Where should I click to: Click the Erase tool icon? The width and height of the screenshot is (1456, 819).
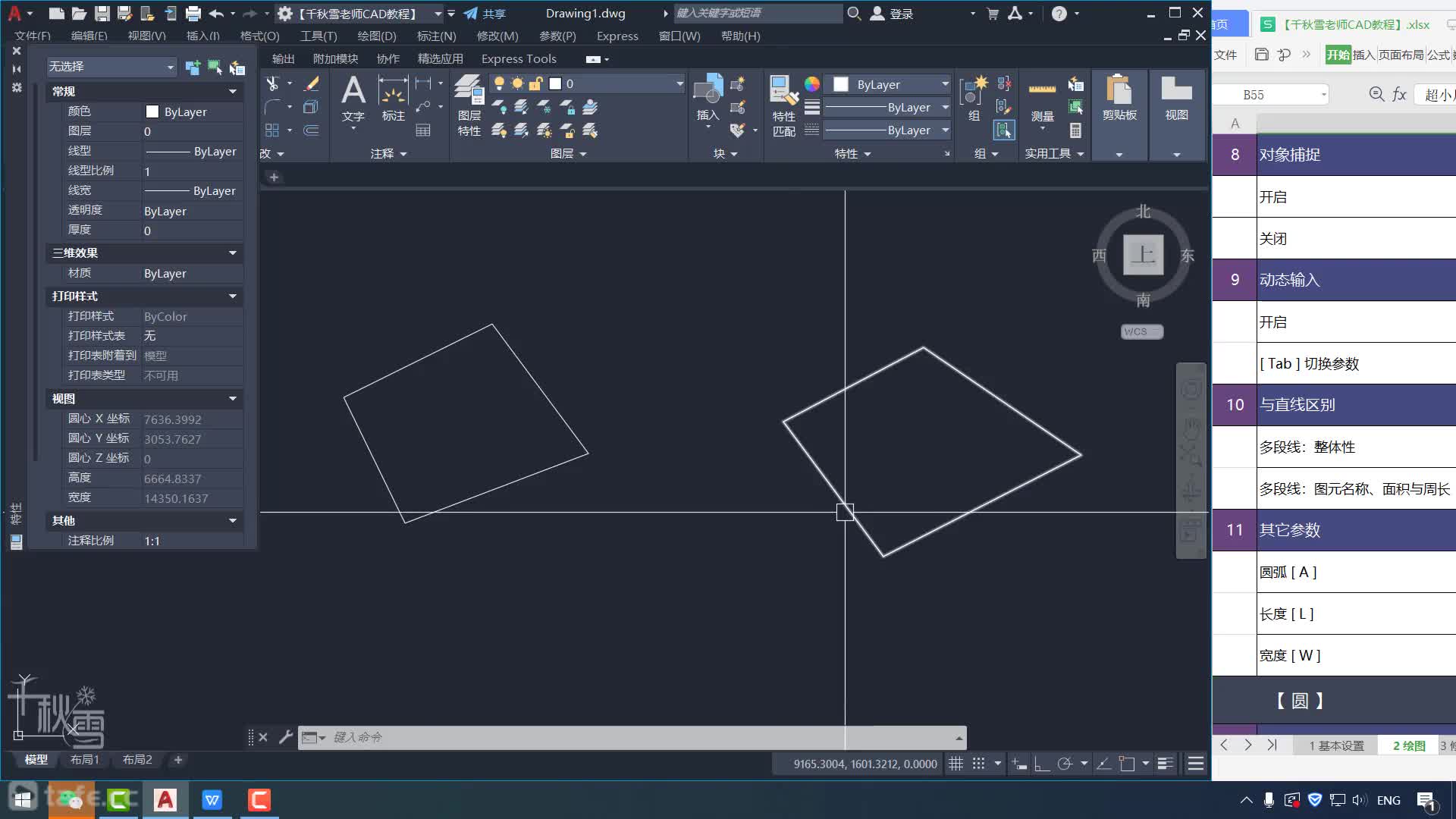click(x=311, y=83)
